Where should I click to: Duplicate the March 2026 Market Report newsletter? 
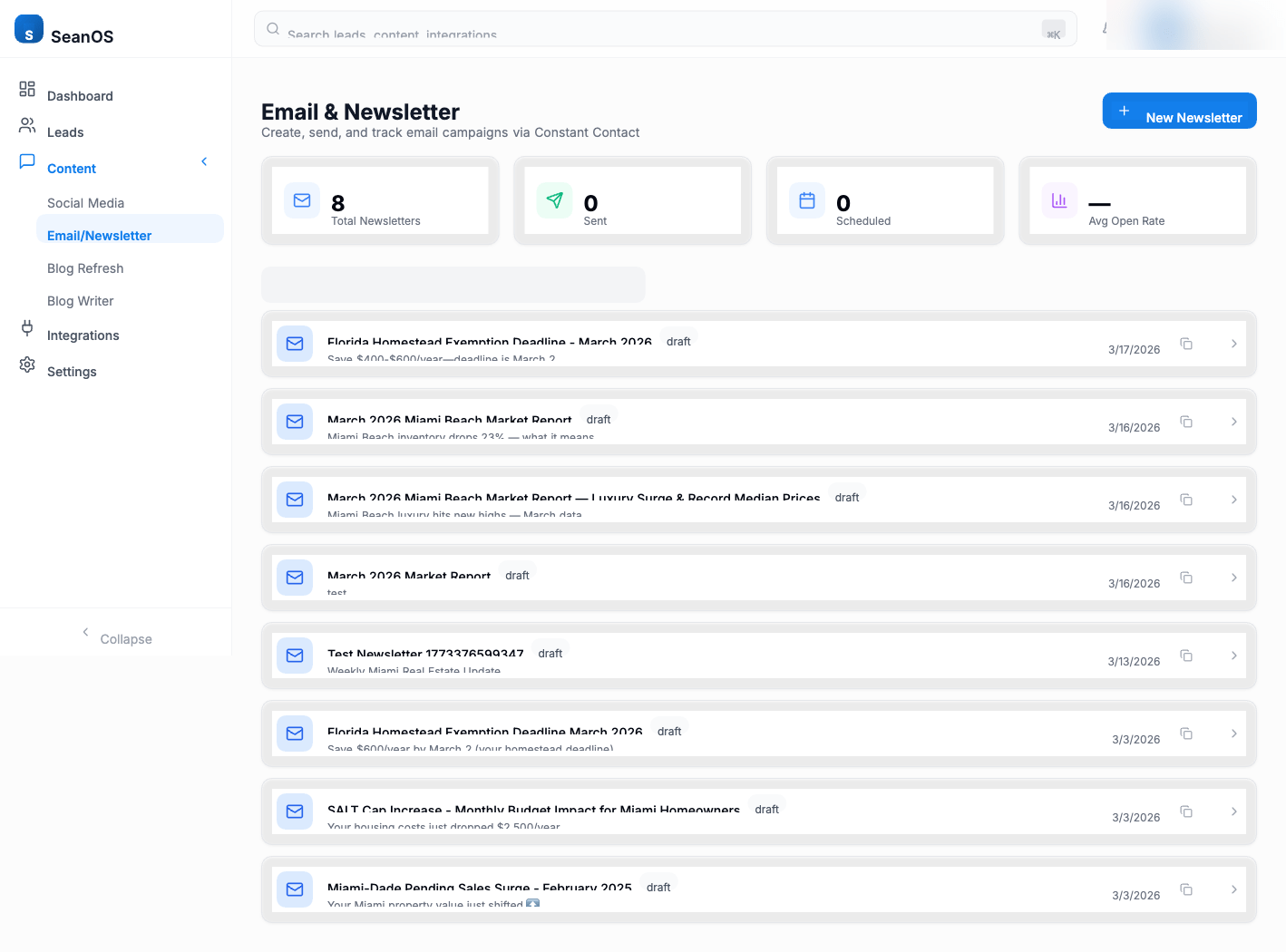coord(1186,578)
